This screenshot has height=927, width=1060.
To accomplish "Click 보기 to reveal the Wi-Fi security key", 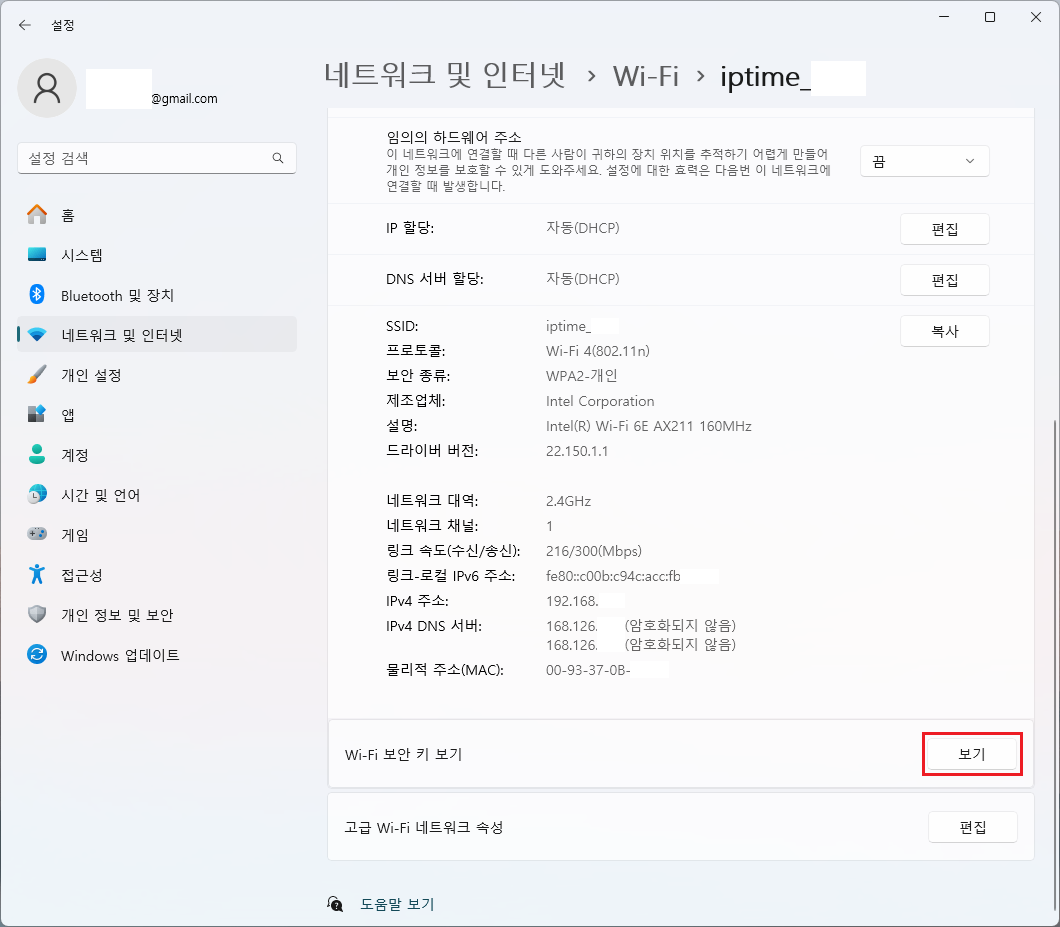I will 971,753.
